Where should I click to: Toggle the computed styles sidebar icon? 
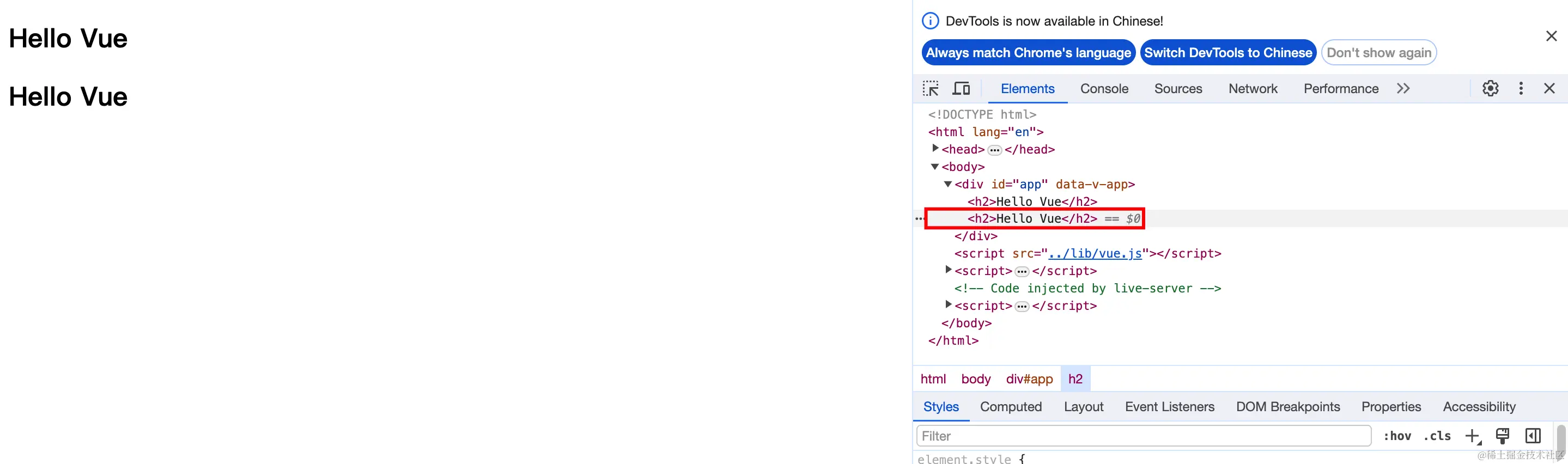click(x=1533, y=436)
